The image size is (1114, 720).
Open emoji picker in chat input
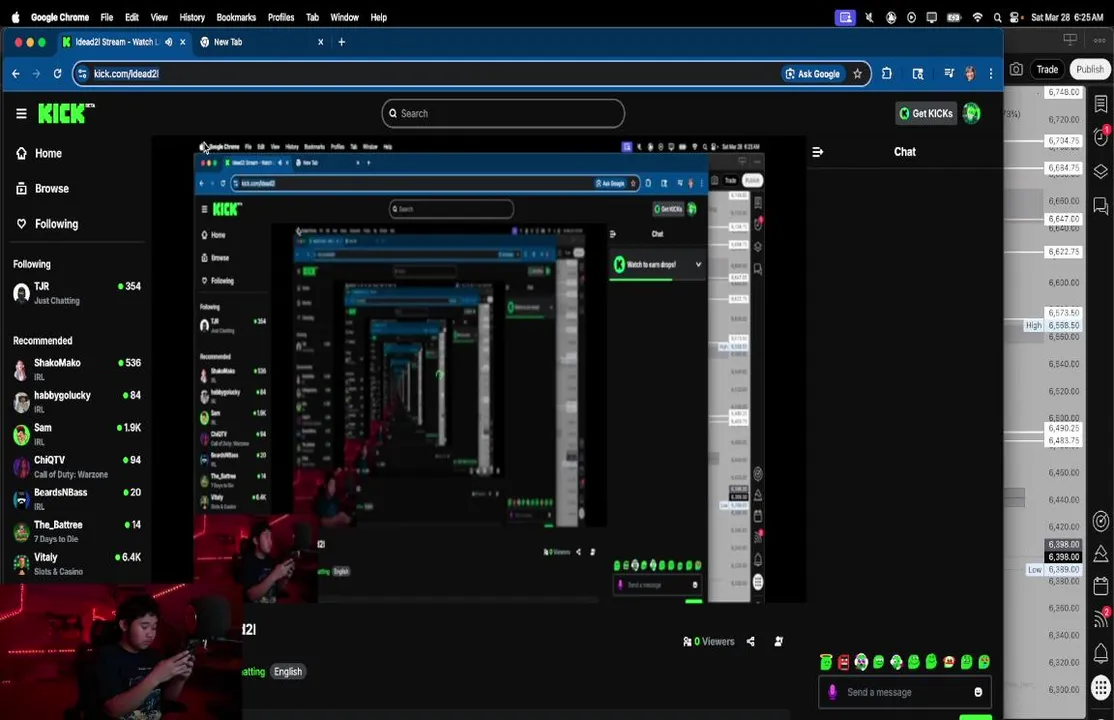pos(978,692)
